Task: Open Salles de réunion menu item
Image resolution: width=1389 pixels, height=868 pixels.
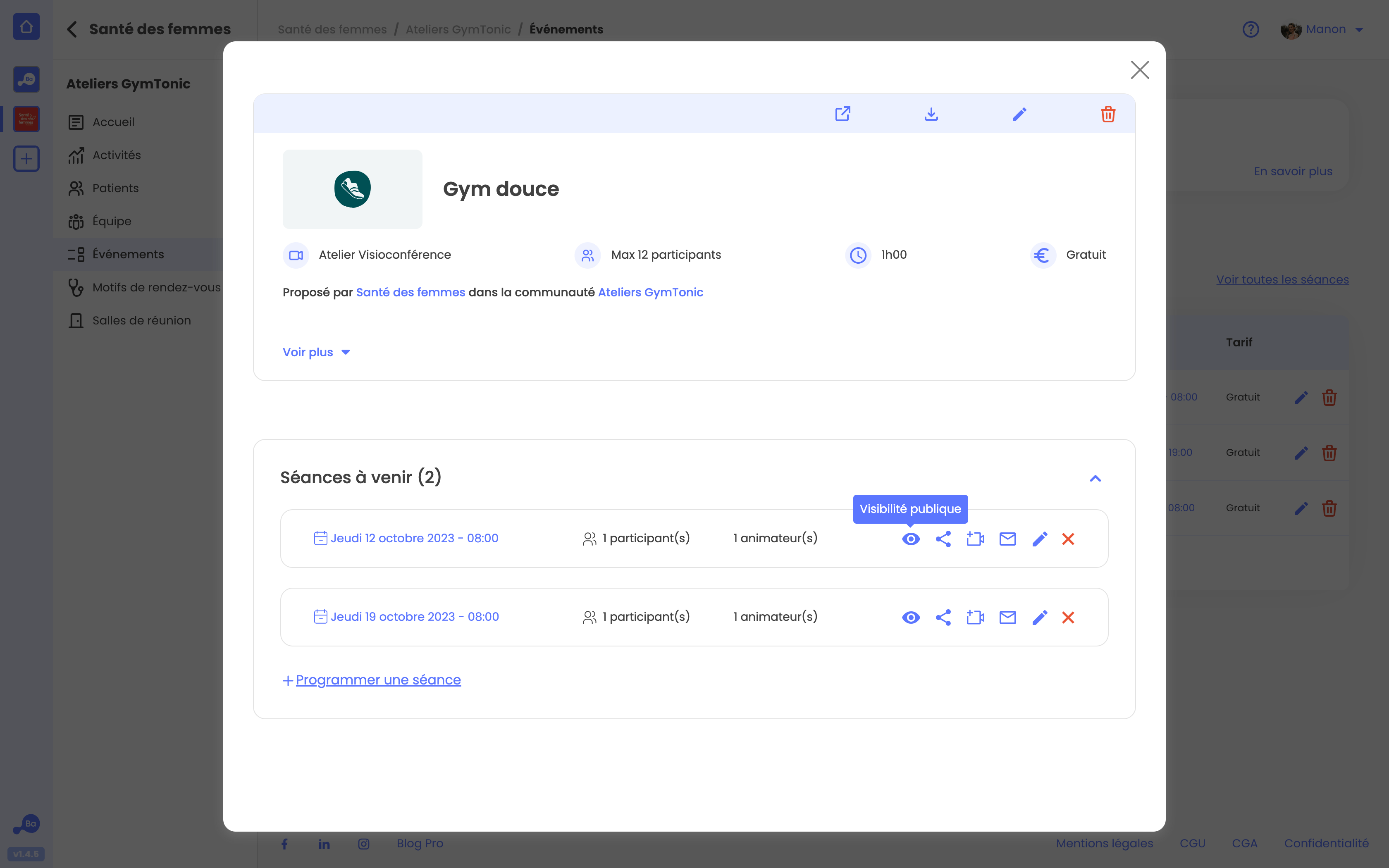Action: point(138,320)
